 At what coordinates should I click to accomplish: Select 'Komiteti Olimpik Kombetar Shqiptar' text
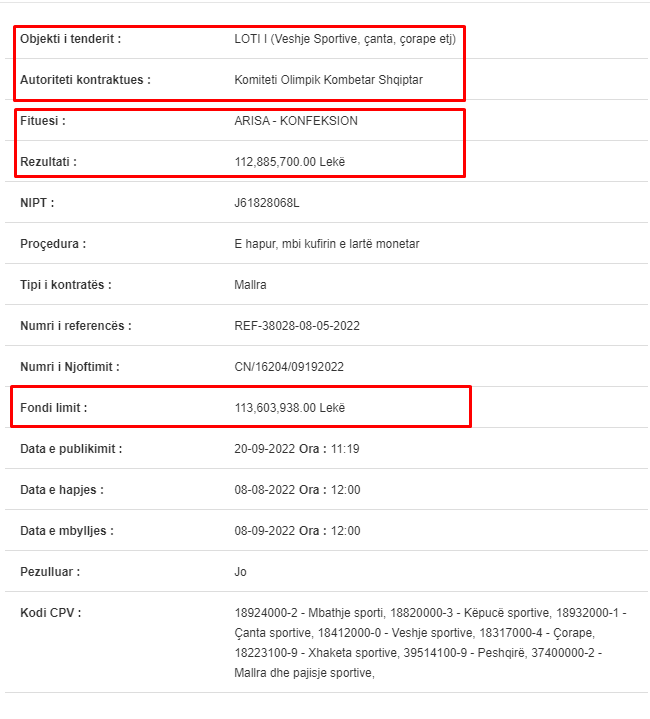[x=328, y=80]
